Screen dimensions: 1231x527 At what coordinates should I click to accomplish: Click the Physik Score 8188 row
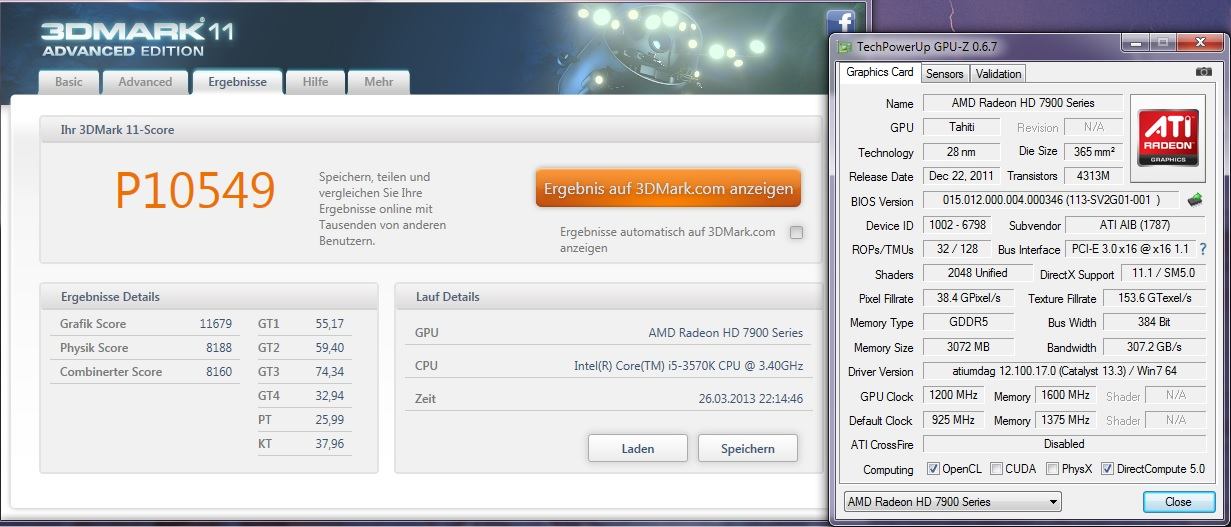[146, 348]
